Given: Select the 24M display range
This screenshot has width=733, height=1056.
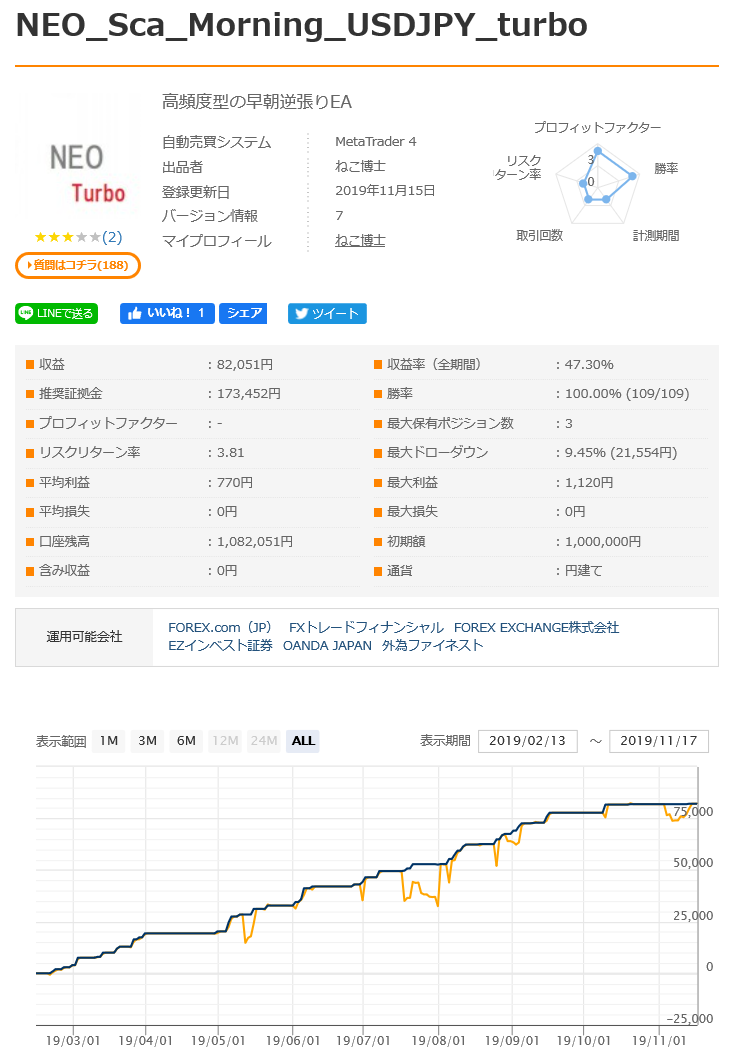Looking at the screenshot, I should (264, 741).
